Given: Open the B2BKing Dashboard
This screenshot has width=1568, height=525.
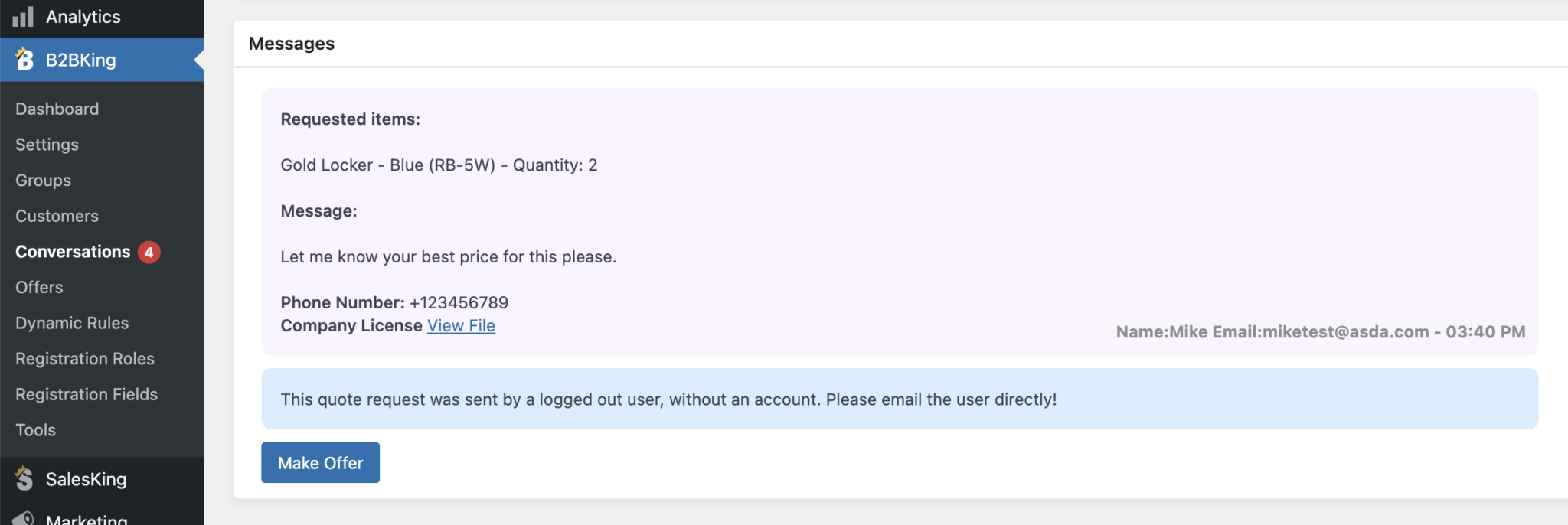Looking at the screenshot, I should coord(57,109).
